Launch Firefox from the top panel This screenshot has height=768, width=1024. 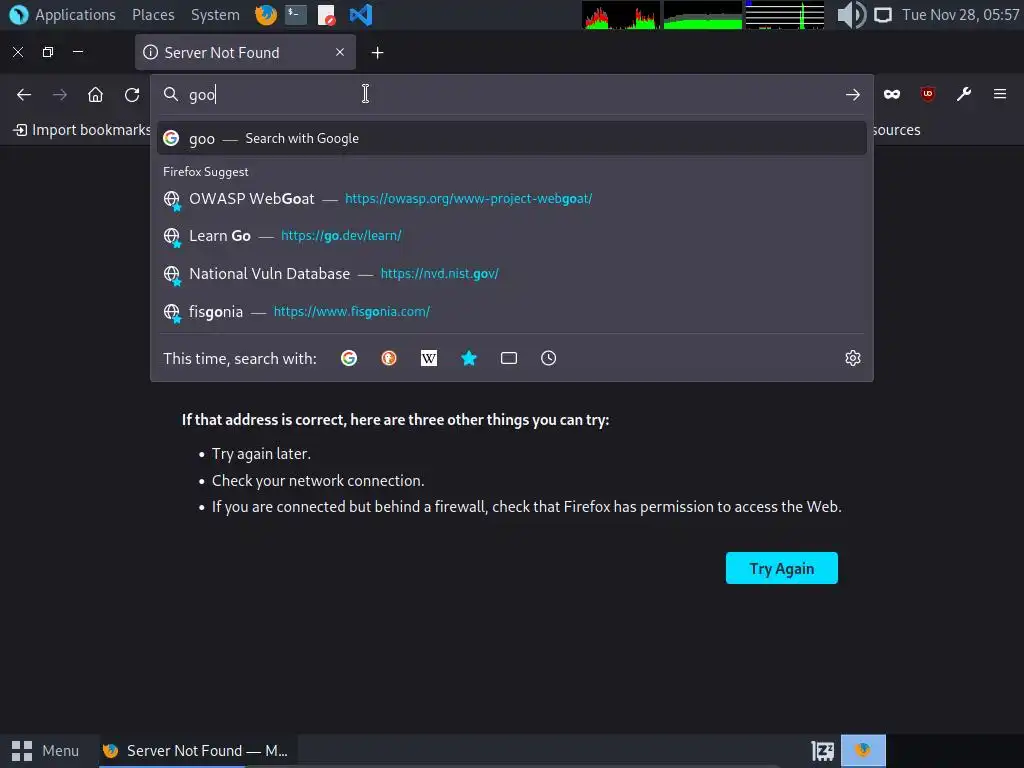[x=266, y=14]
